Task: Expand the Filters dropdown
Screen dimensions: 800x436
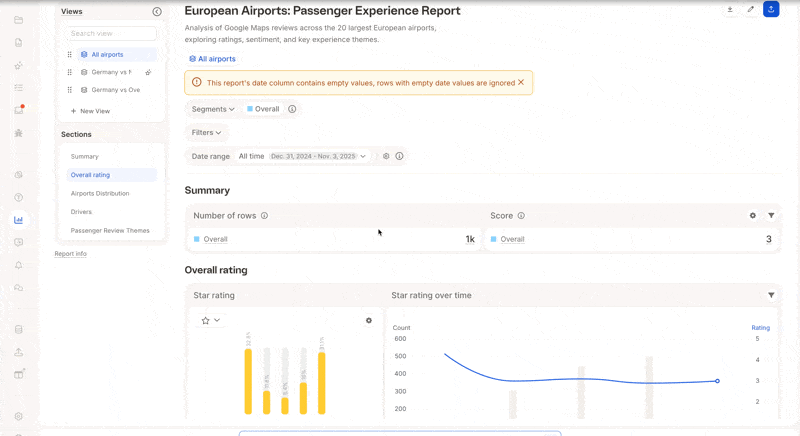Action: point(206,133)
